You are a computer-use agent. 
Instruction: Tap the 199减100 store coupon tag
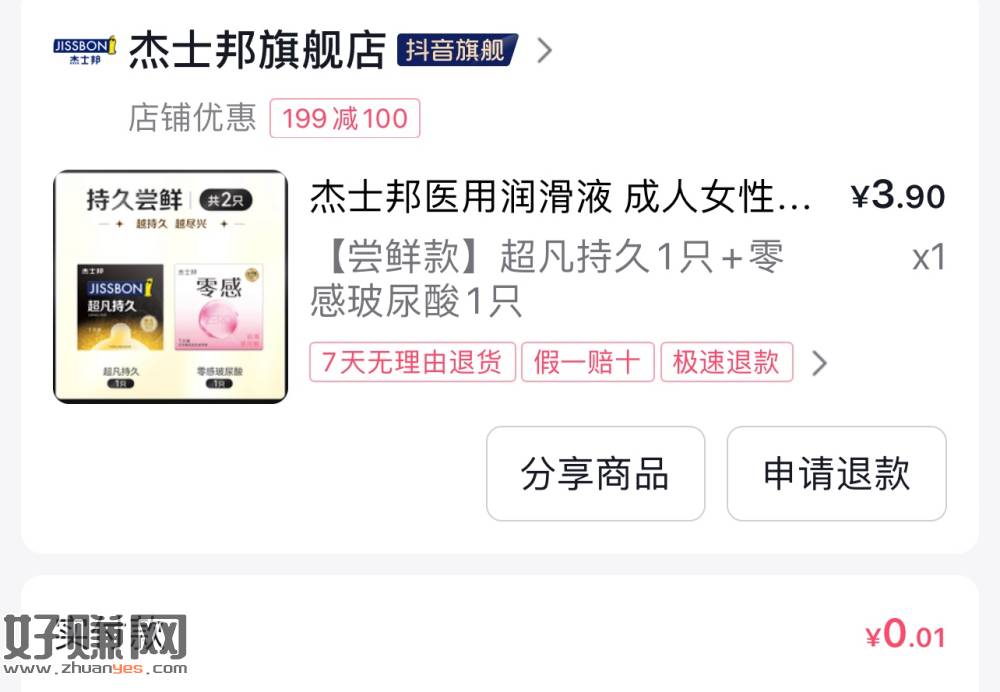(x=345, y=118)
